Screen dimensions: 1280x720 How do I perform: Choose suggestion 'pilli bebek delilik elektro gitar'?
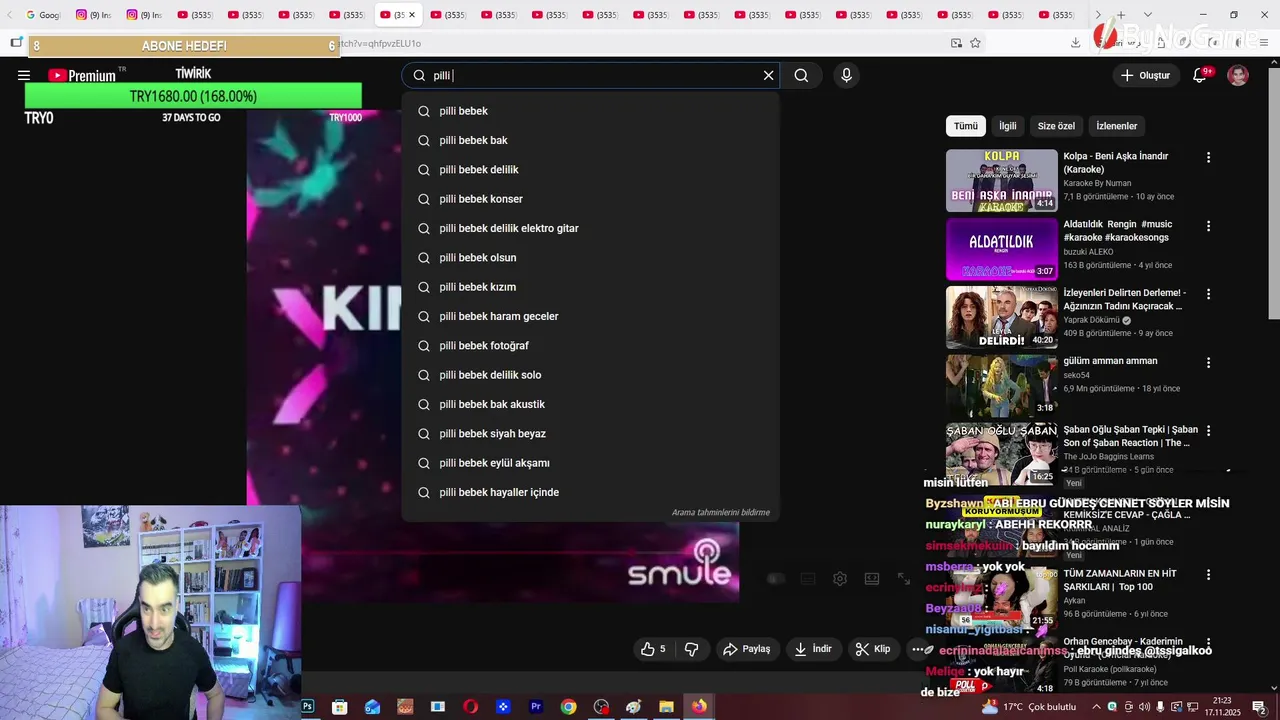click(590, 228)
